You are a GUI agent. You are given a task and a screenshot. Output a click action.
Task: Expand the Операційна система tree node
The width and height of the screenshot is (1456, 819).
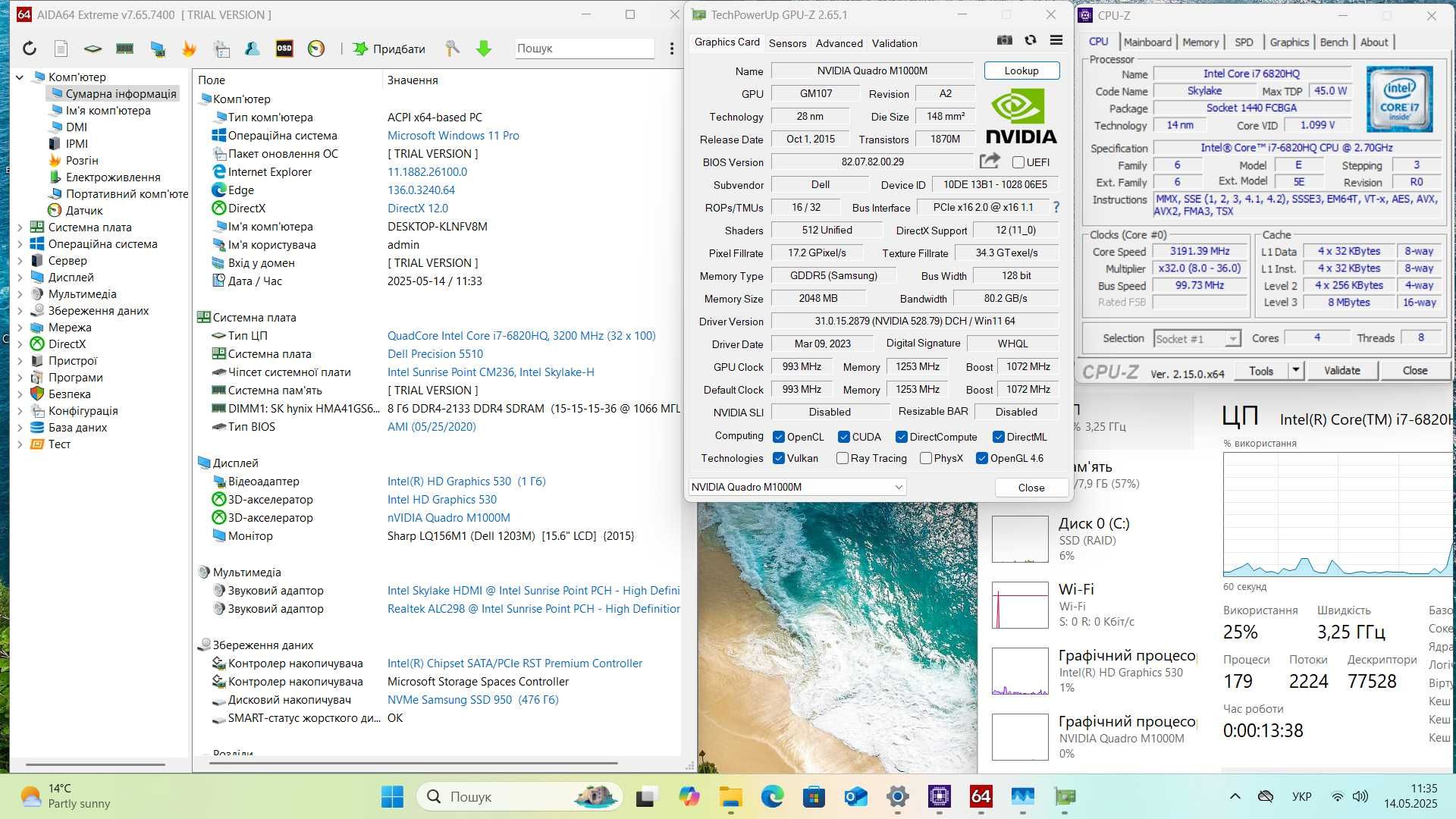(20, 243)
